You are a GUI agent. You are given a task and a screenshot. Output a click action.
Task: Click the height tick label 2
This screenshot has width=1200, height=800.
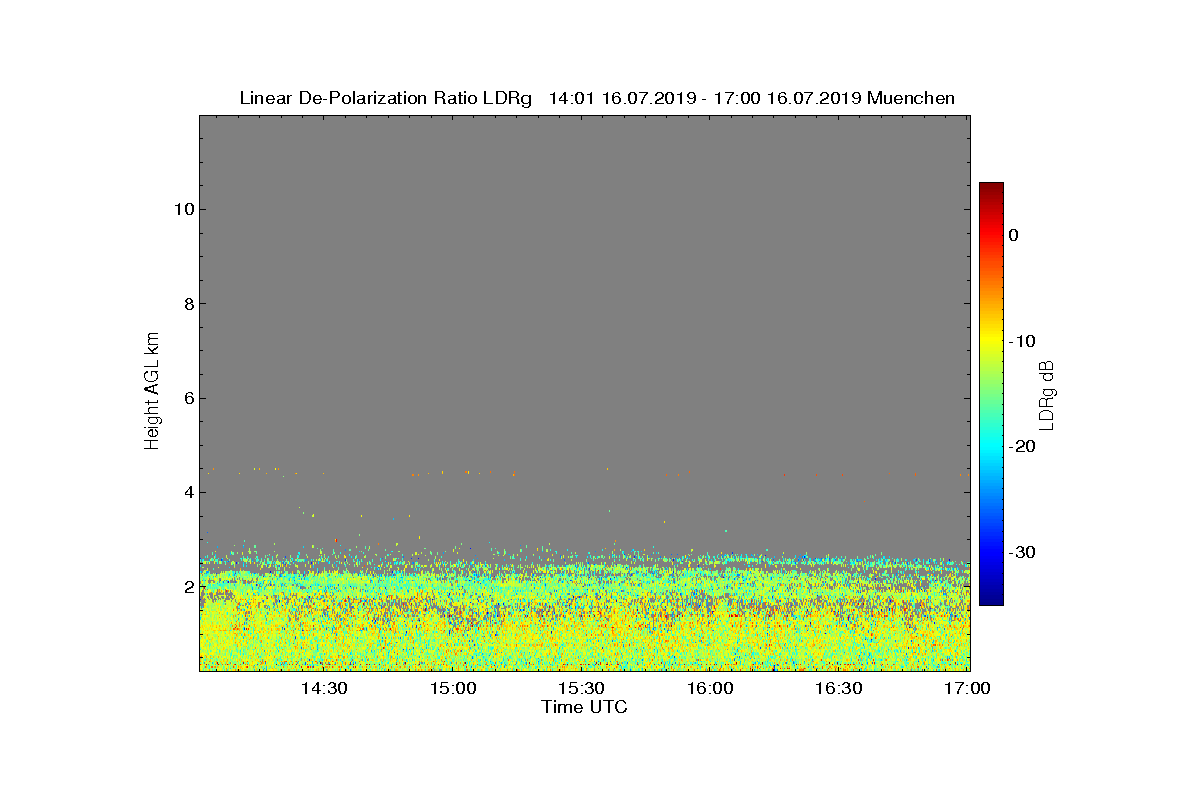188,587
